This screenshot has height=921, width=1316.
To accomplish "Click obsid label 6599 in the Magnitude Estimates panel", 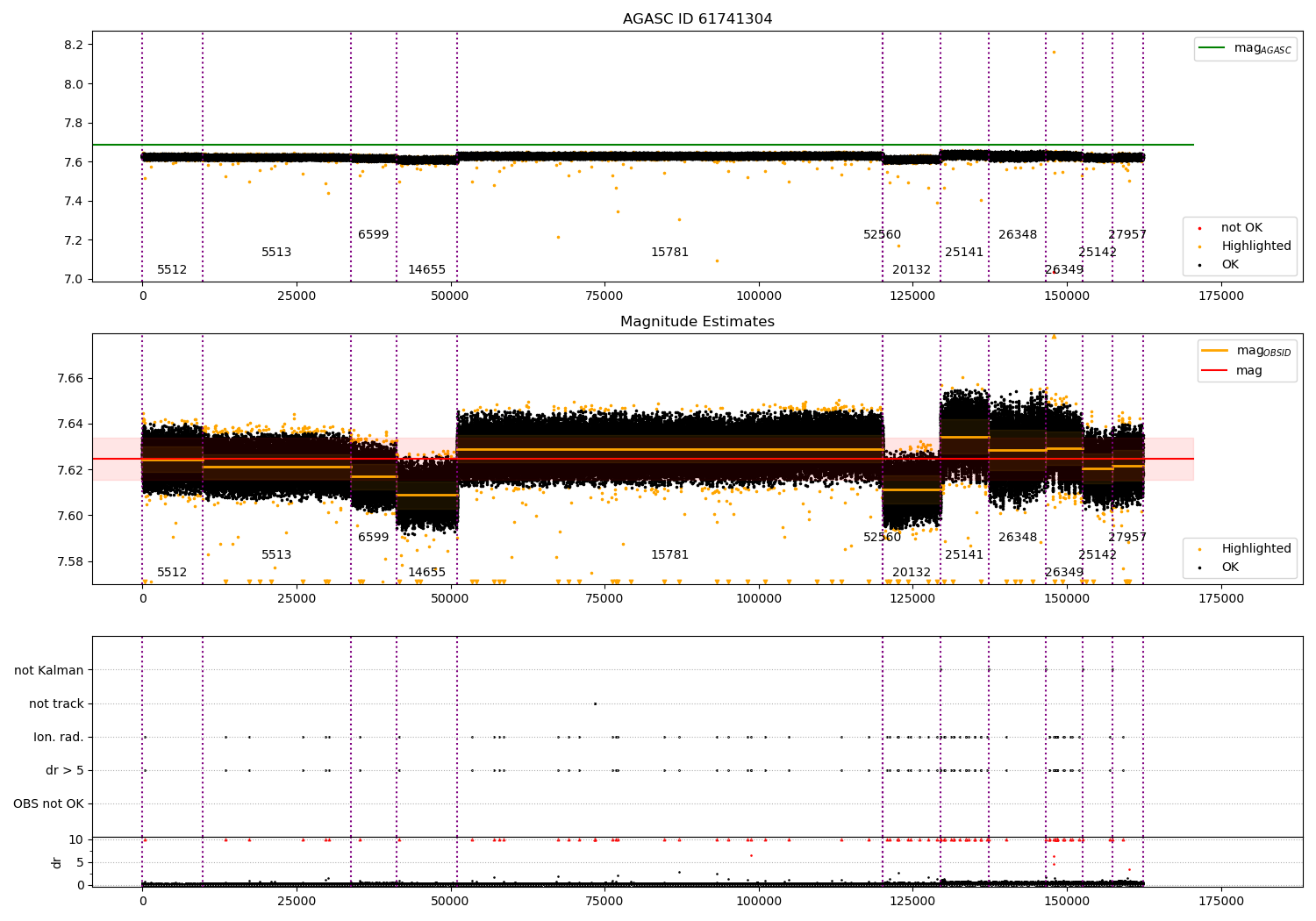I will point(373,538).
